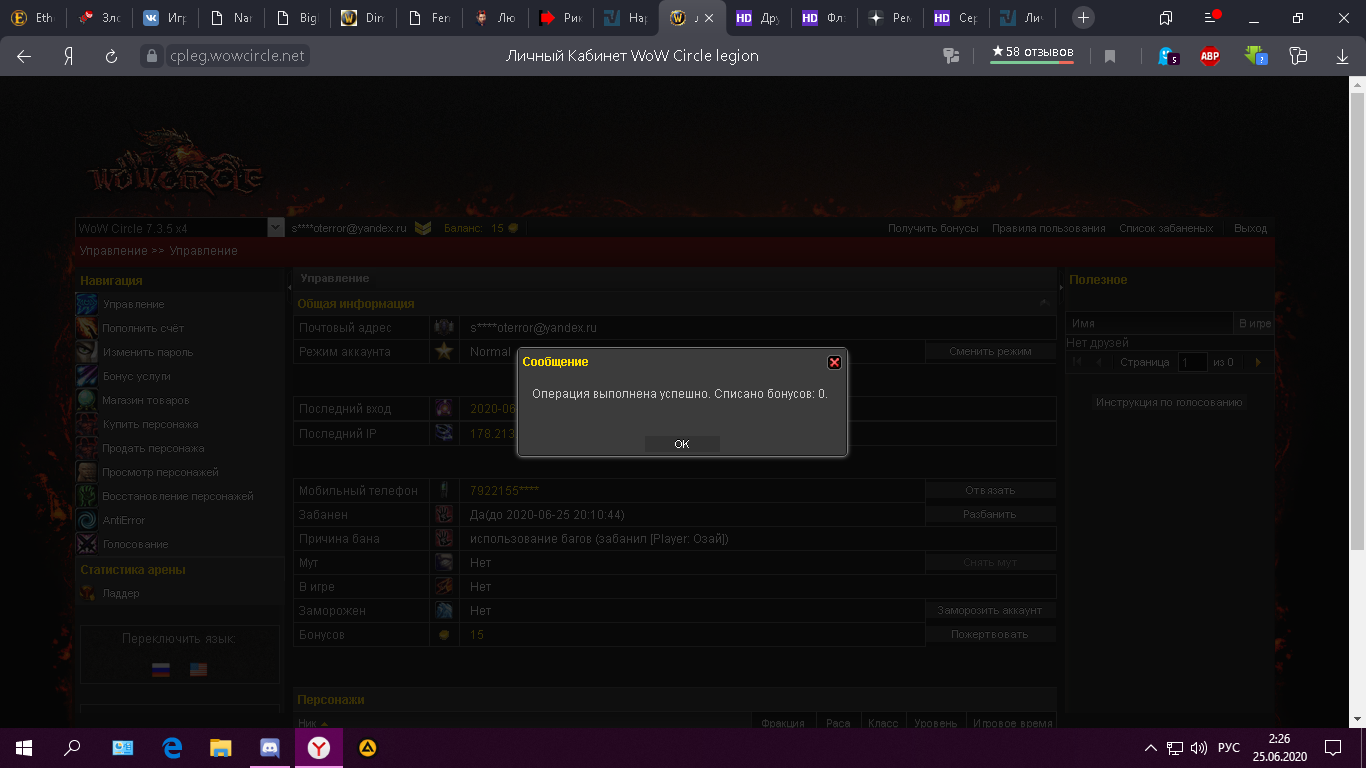Open Discord from the Windows taskbar
1366x768 pixels.
(x=269, y=747)
